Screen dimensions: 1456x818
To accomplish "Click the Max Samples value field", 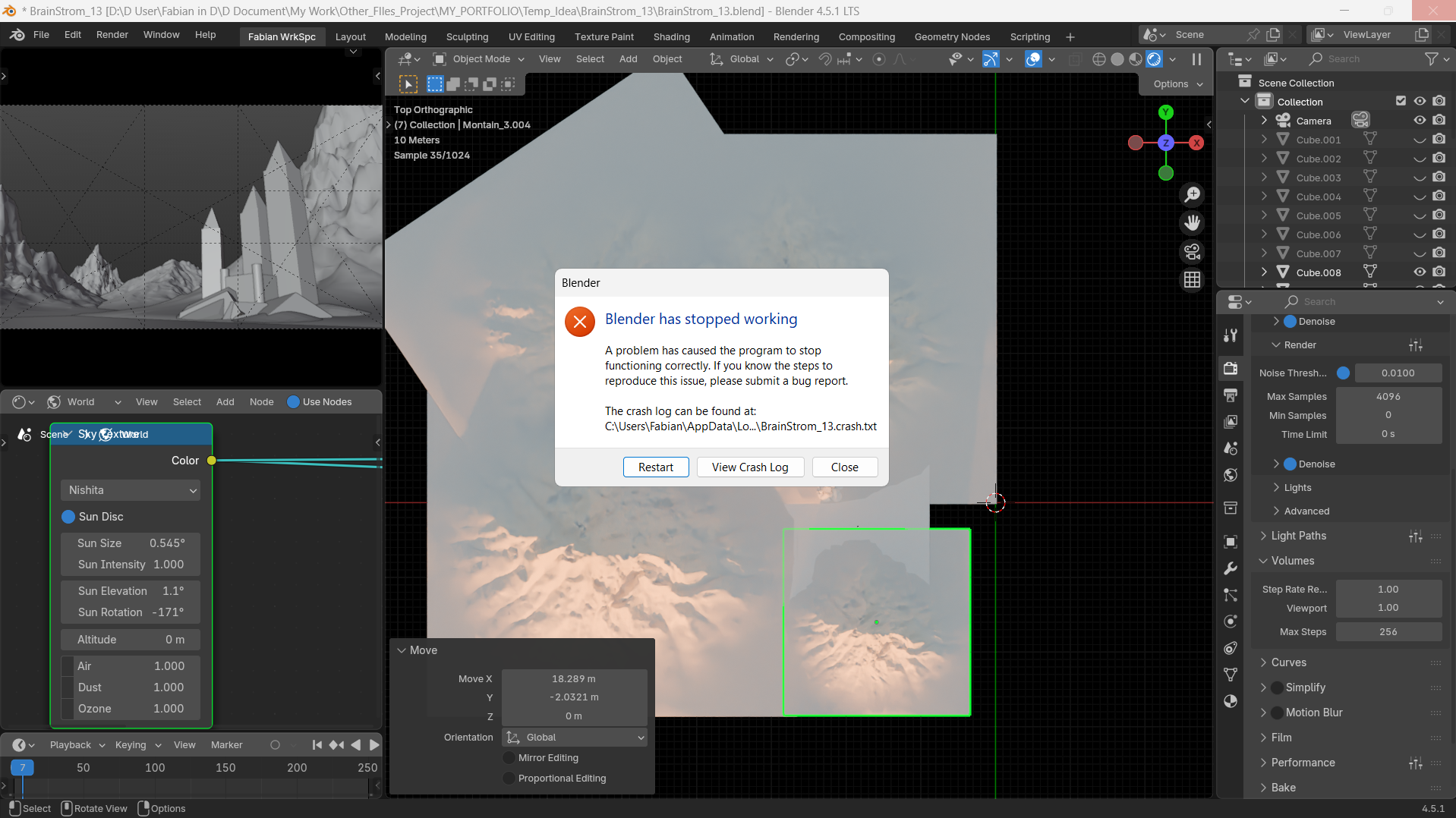I will pos(1388,396).
